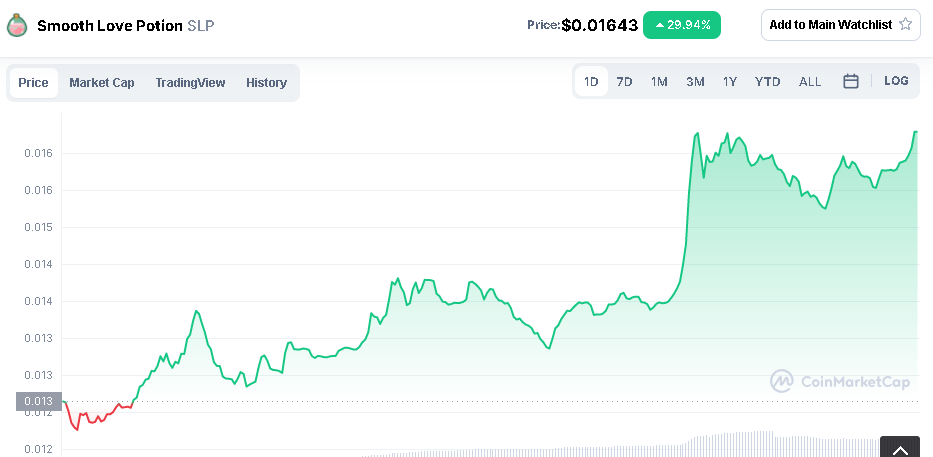Click the scroll-to-top arrow button
This screenshot has height=457, width=933.
click(900, 447)
